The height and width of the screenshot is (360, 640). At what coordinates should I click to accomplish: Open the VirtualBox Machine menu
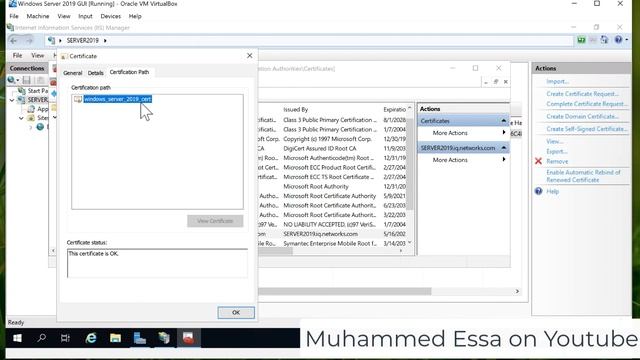click(x=38, y=16)
